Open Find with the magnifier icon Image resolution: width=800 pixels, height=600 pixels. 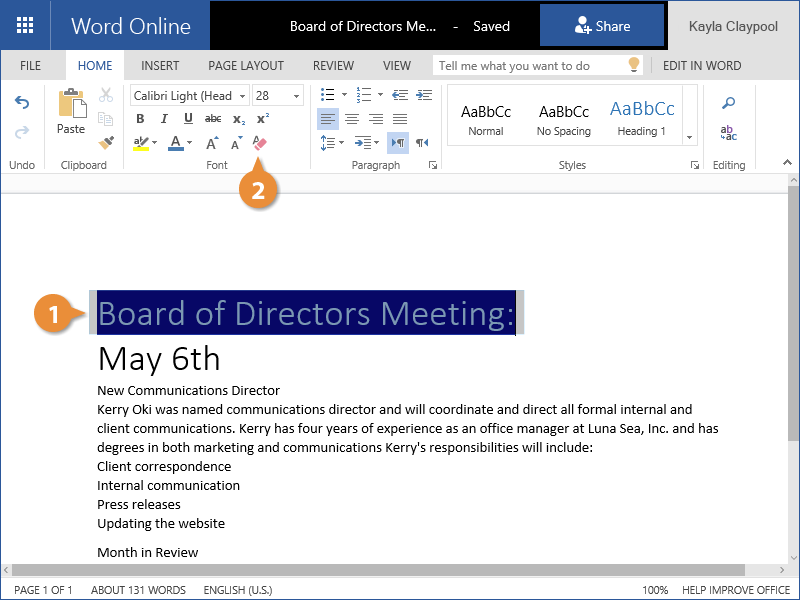729,103
